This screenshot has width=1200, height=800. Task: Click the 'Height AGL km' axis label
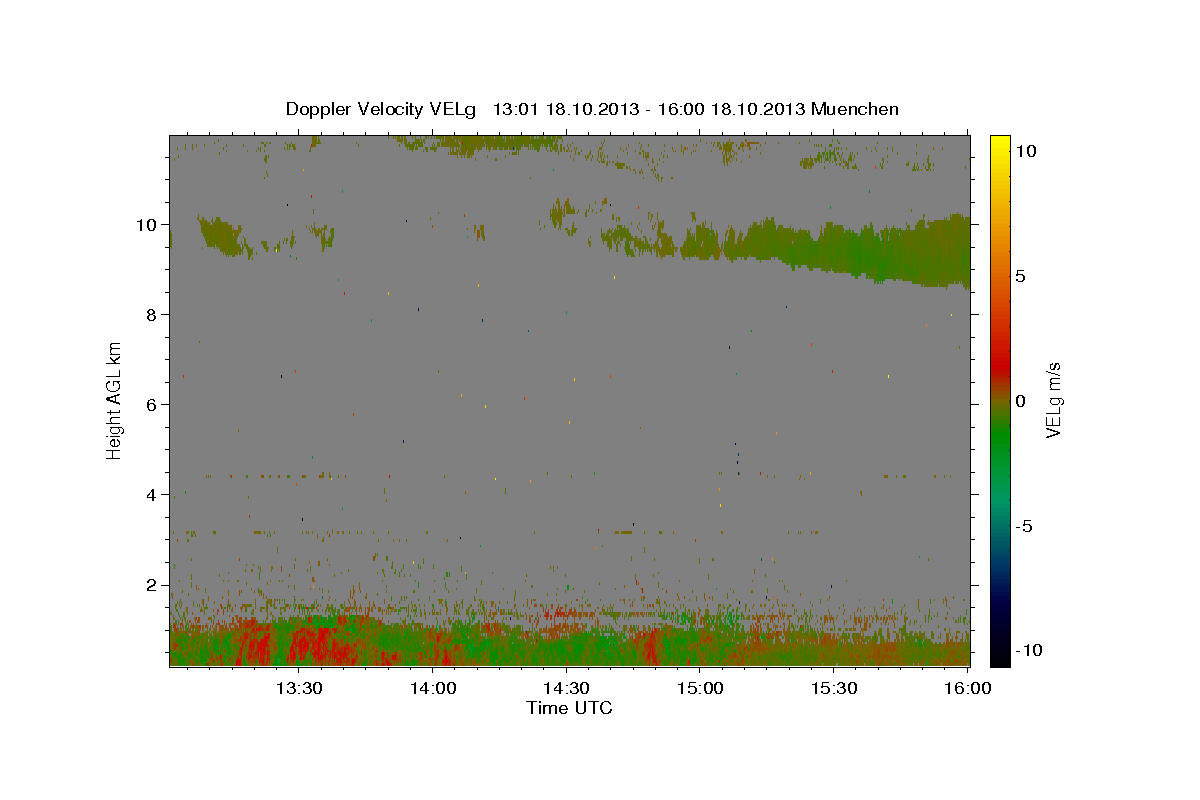115,401
